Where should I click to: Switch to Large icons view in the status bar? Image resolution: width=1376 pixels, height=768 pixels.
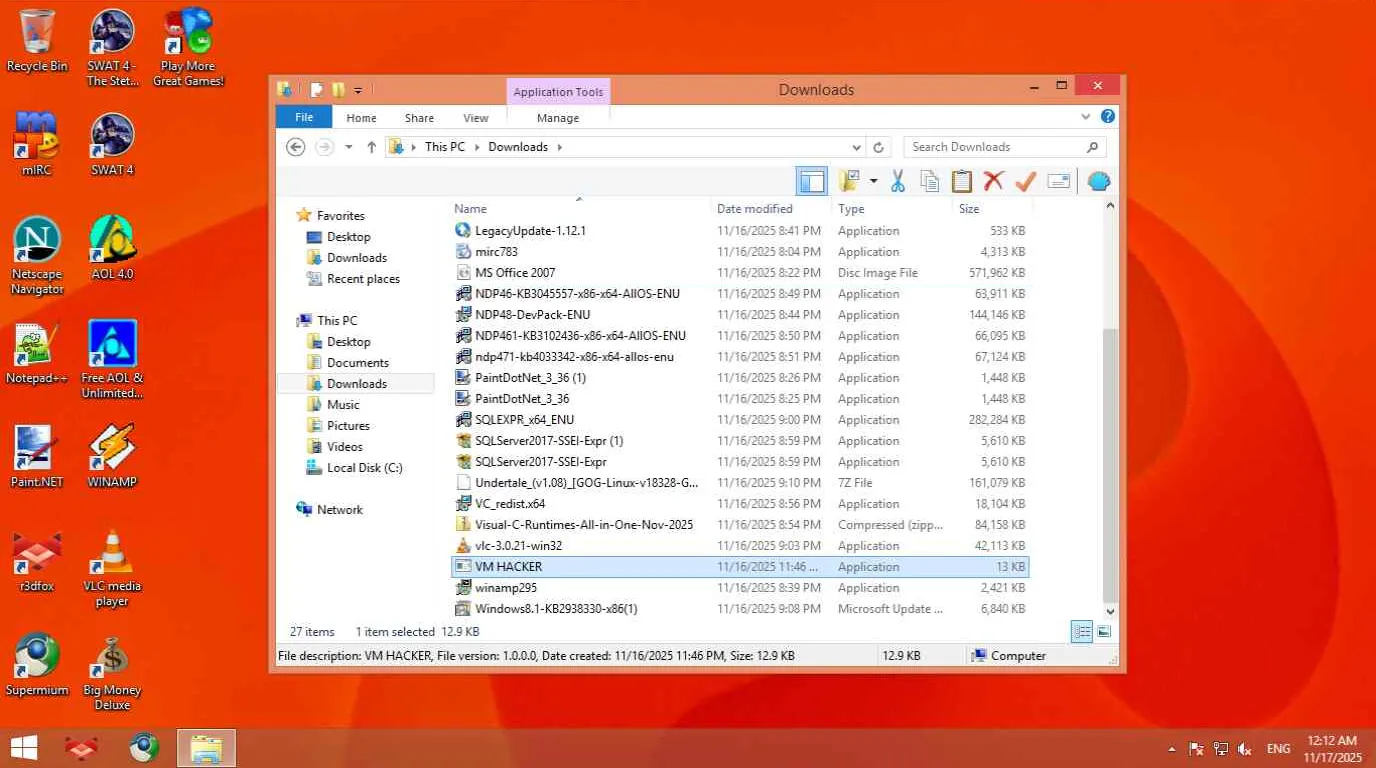click(x=1104, y=632)
